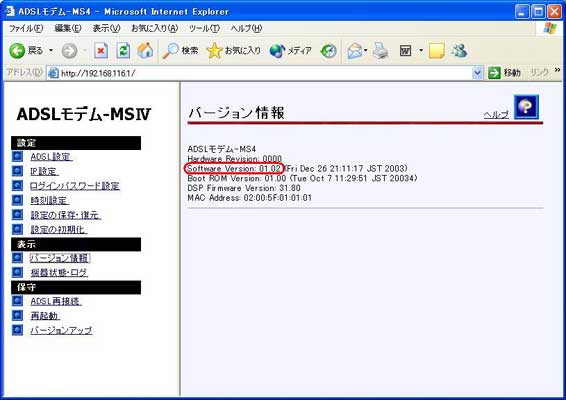Image resolution: width=566 pixels, height=400 pixels.
Task: Click the blue question mark help icon
Action: coord(526,107)
